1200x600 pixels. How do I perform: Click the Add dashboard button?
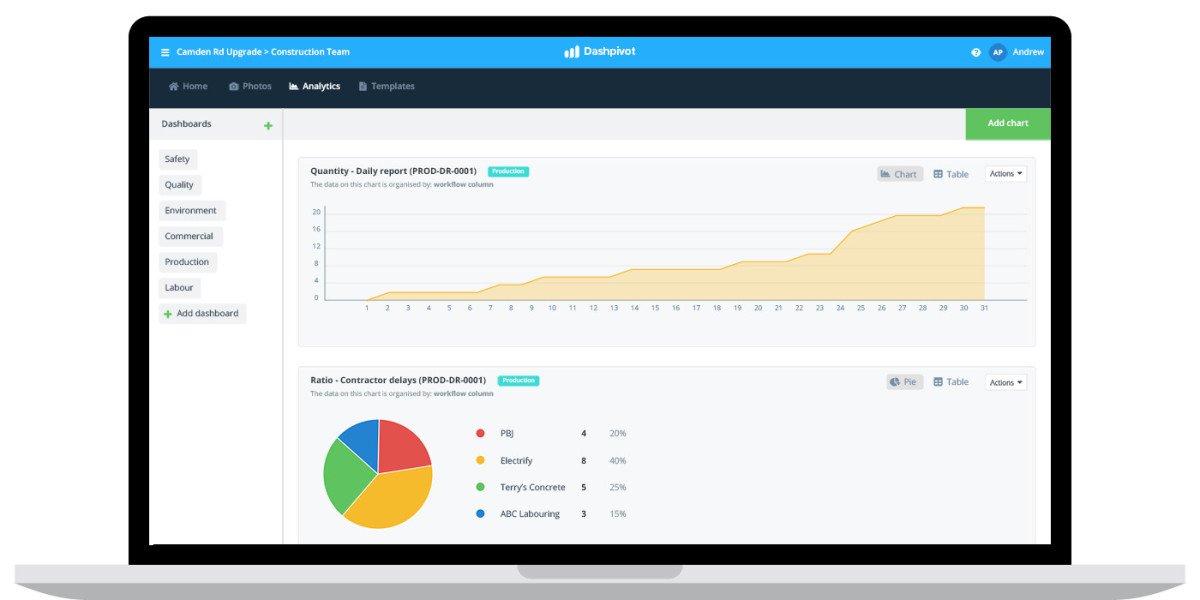point(202,313)
